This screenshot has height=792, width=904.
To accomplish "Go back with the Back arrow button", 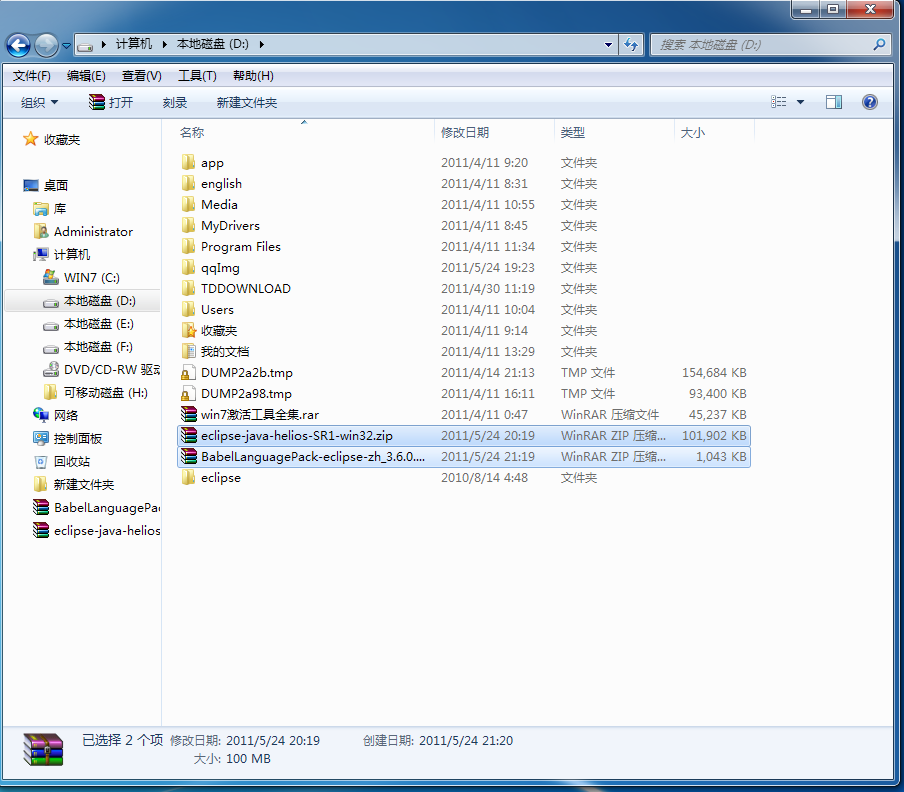I will click(18, 45).
